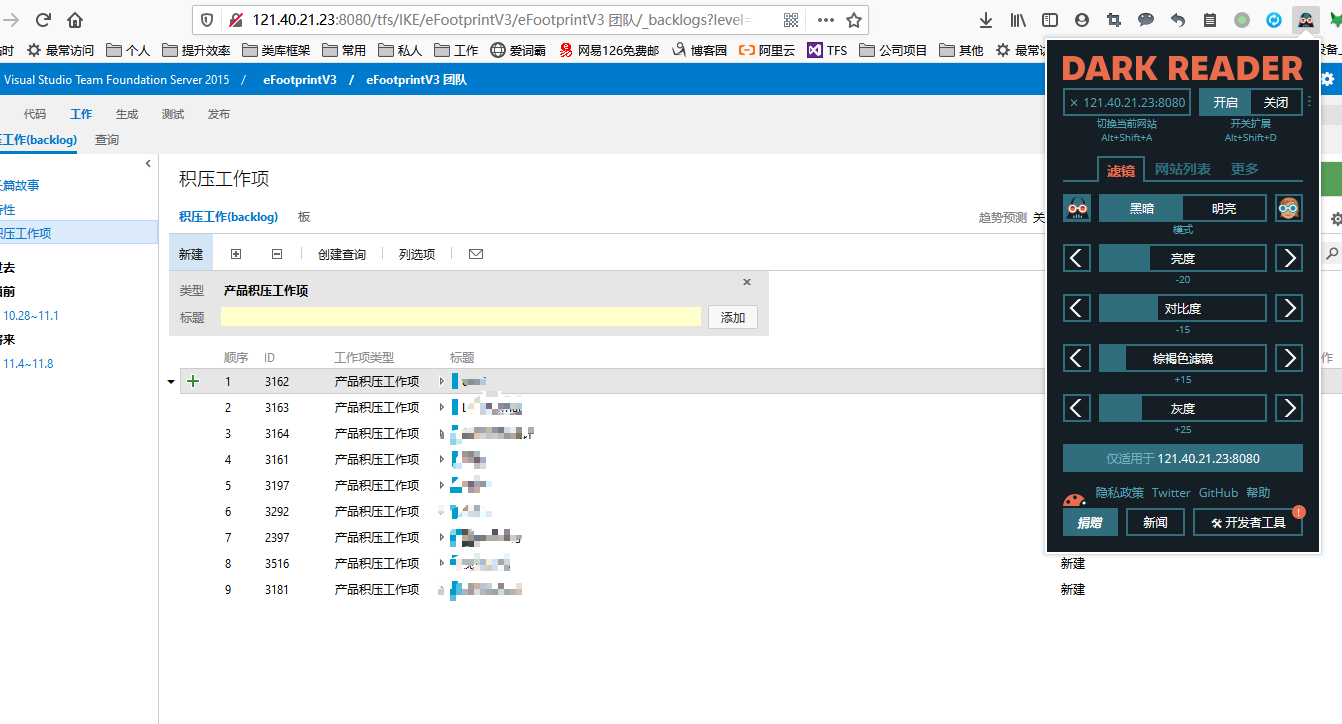Screen dimensions: 1342x724
Task: Click the 灰度 grayscale slider bar
Action: 1183,408
